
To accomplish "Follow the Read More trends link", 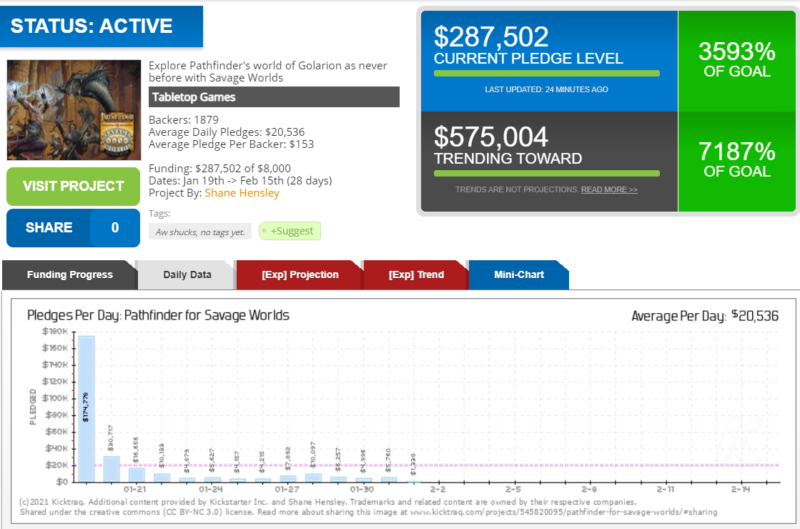I will click(609, 190).
